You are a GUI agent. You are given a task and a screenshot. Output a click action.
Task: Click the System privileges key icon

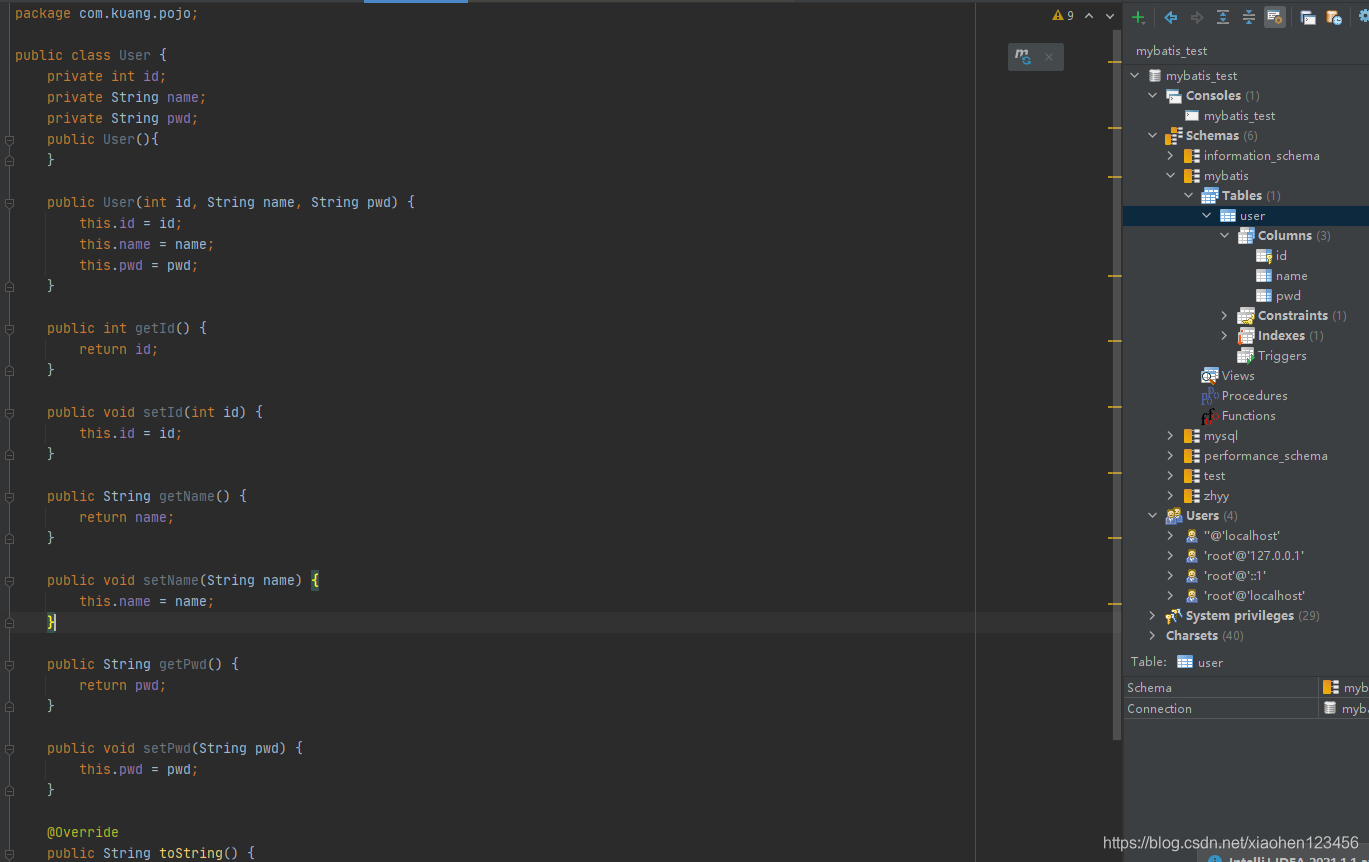pos(1174,616)
